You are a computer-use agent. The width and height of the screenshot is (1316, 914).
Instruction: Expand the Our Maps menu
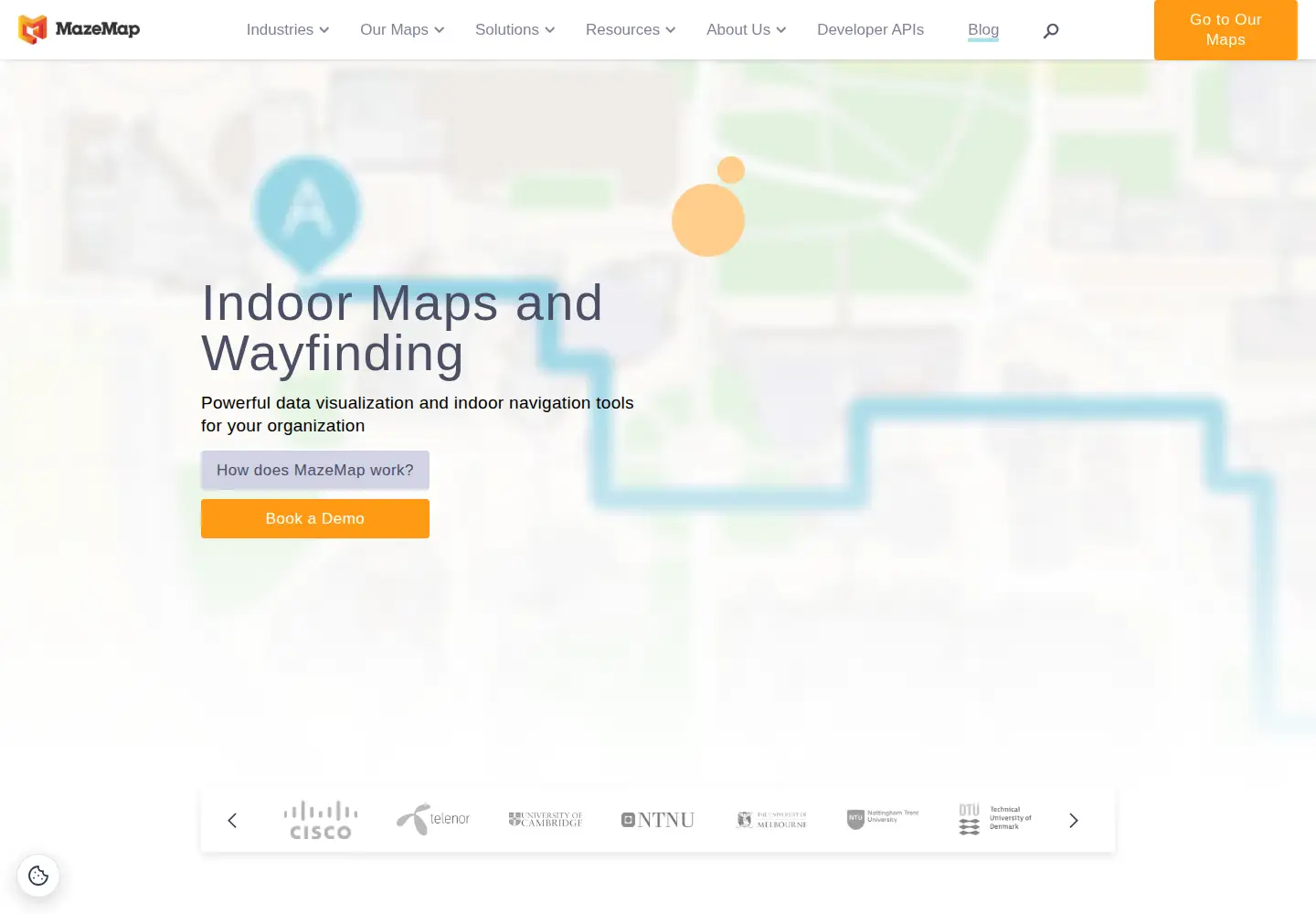point(402,30)
